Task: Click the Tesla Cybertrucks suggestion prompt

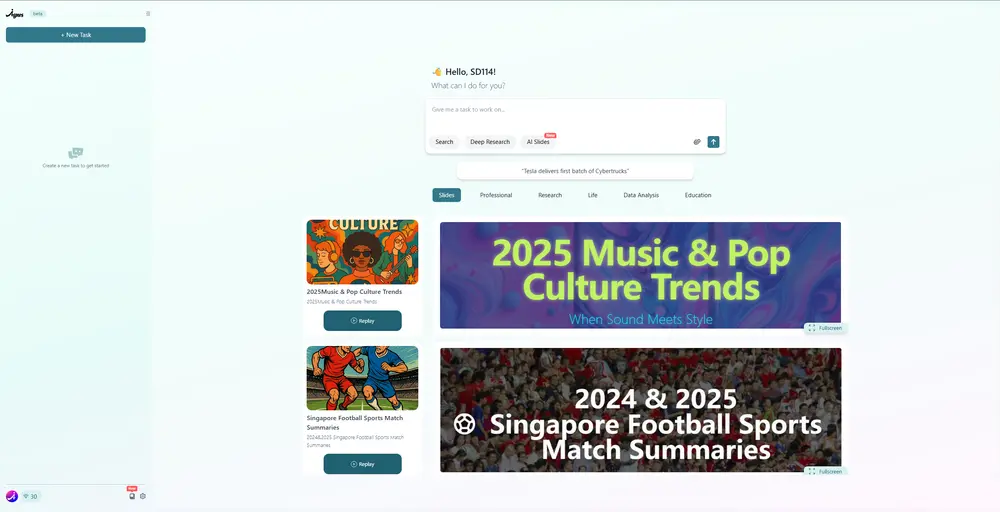Action: pos(575,171)
